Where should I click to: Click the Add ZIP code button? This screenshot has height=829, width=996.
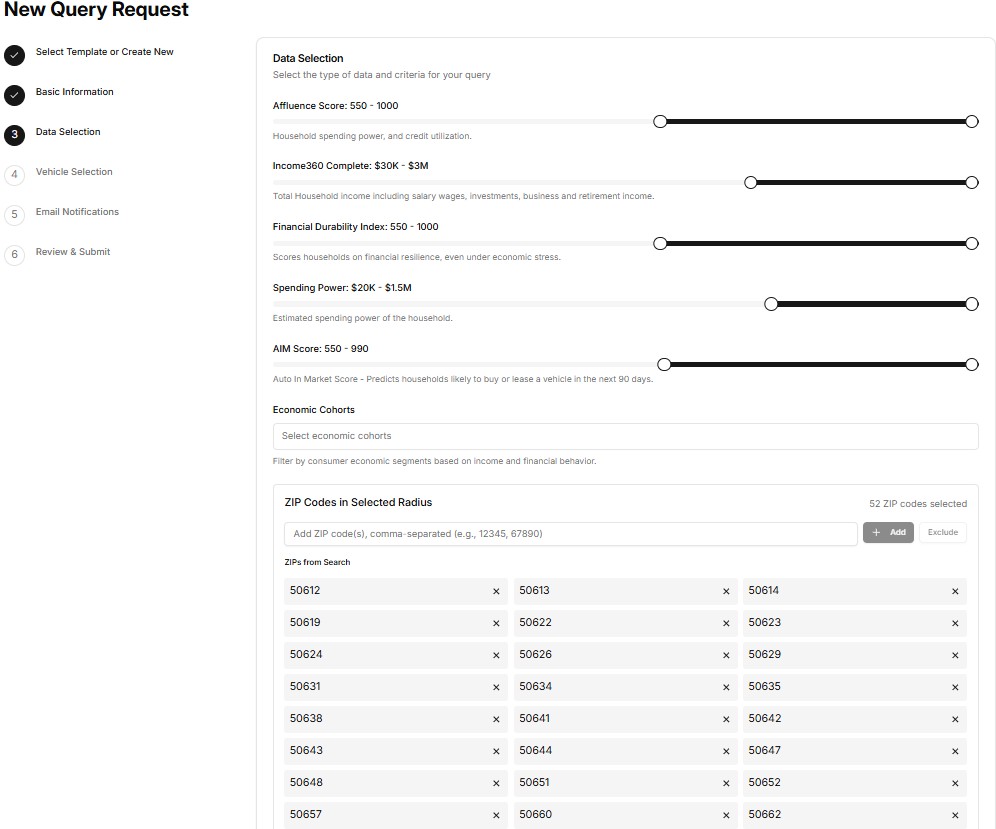(888, 533)
